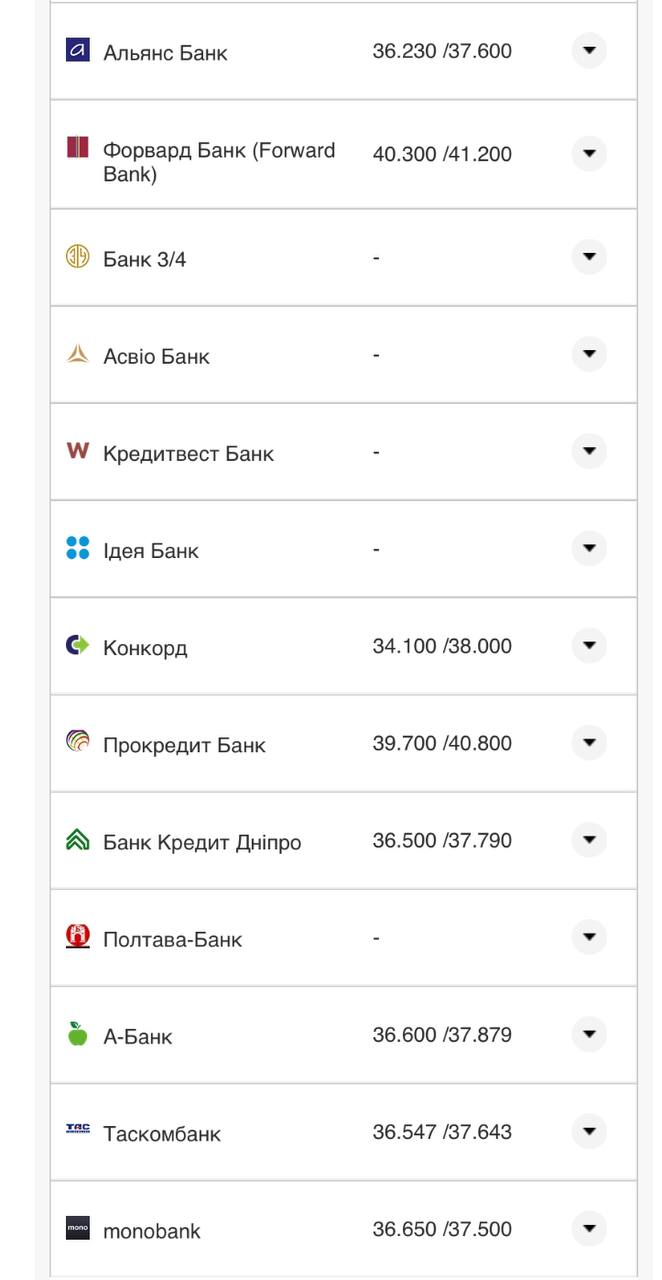Expand the Прокредит Банк row arrow
662x1280 pixels.
point(589,742)
